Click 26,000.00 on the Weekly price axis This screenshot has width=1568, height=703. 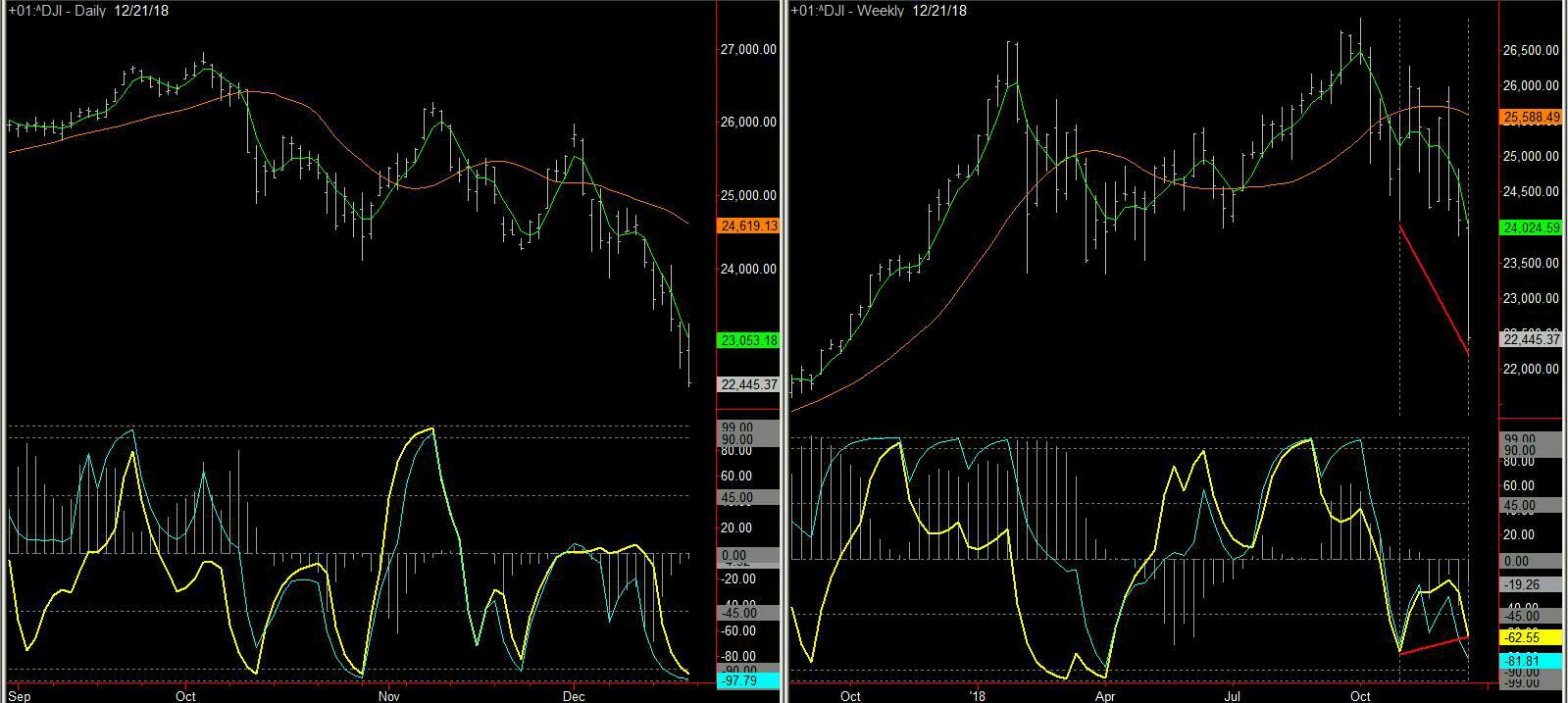(x=1531, y=85)
